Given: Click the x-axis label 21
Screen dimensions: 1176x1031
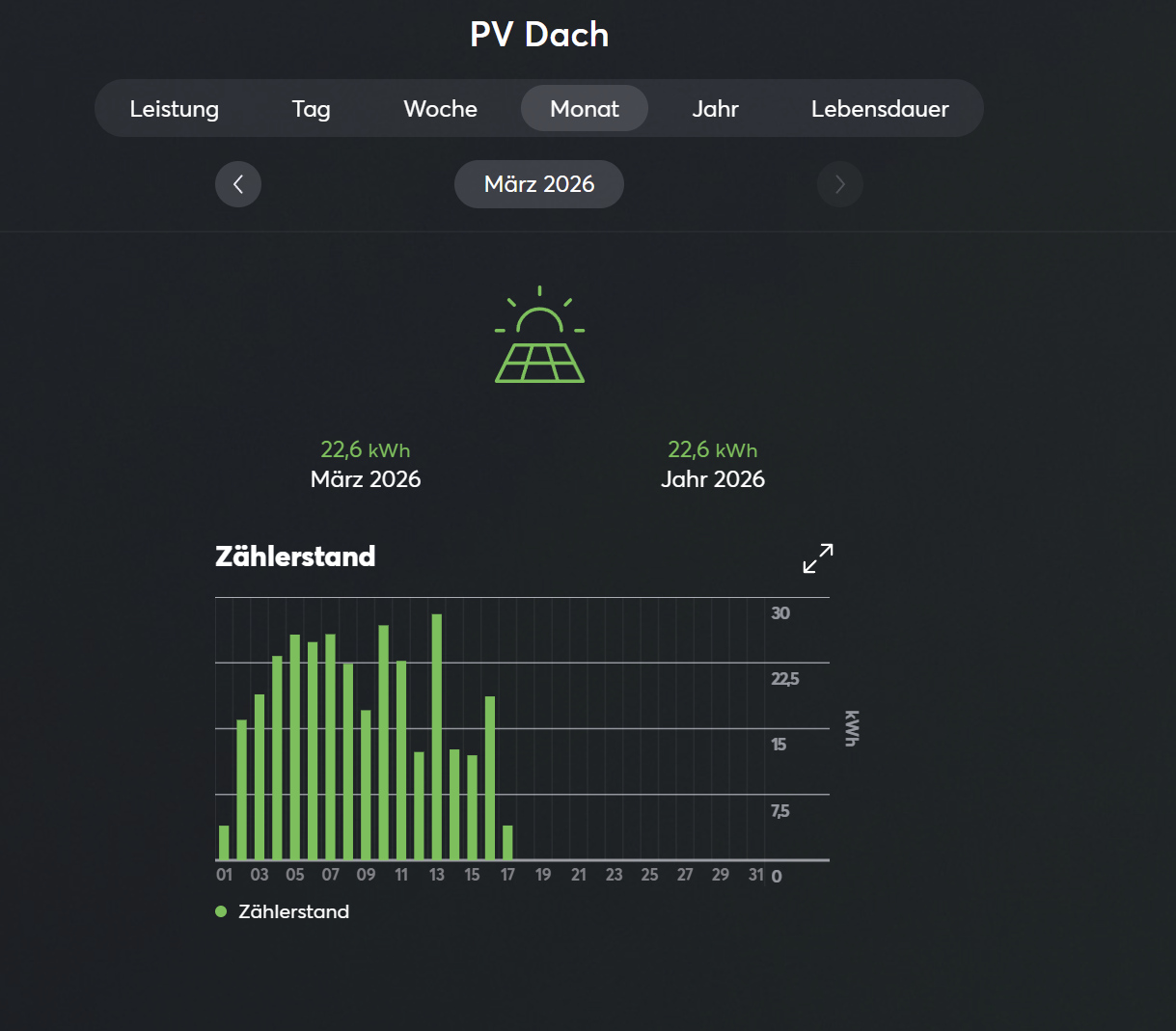Looking at the screenshot, I should pos(579,875).
